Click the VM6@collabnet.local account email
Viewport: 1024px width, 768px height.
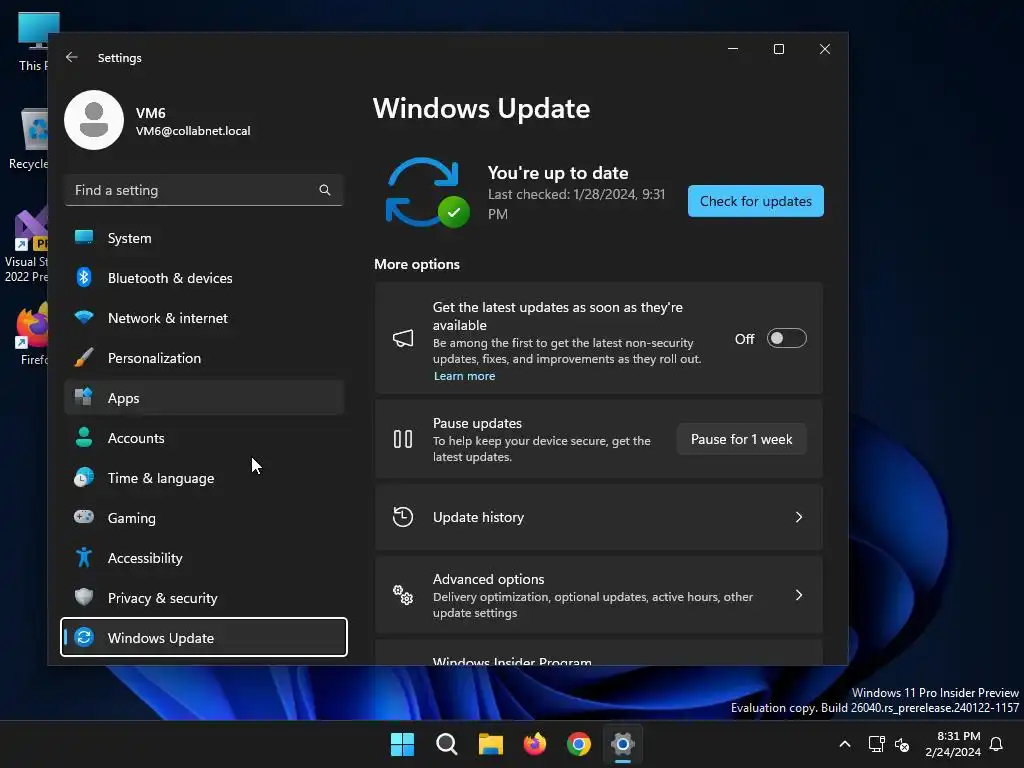pos(193,131)
